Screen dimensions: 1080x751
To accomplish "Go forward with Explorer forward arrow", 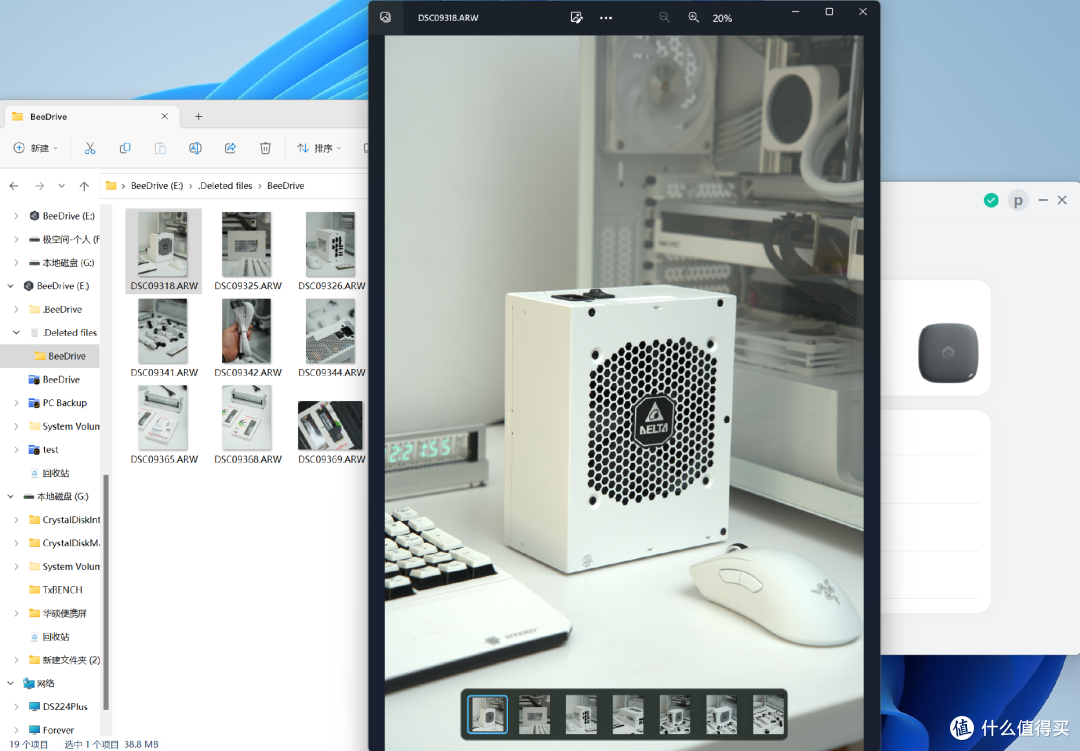I will coord(39,186).
